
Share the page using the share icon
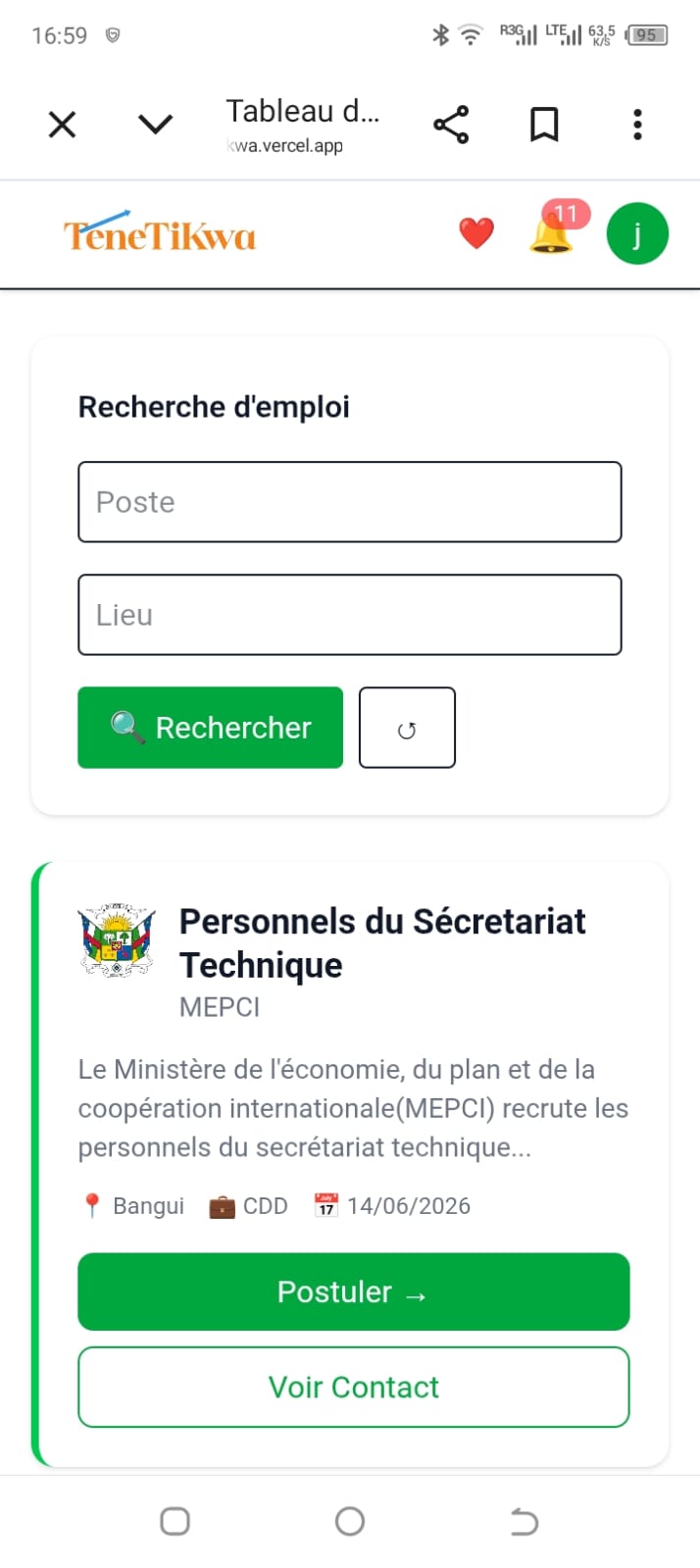[451, 126]
